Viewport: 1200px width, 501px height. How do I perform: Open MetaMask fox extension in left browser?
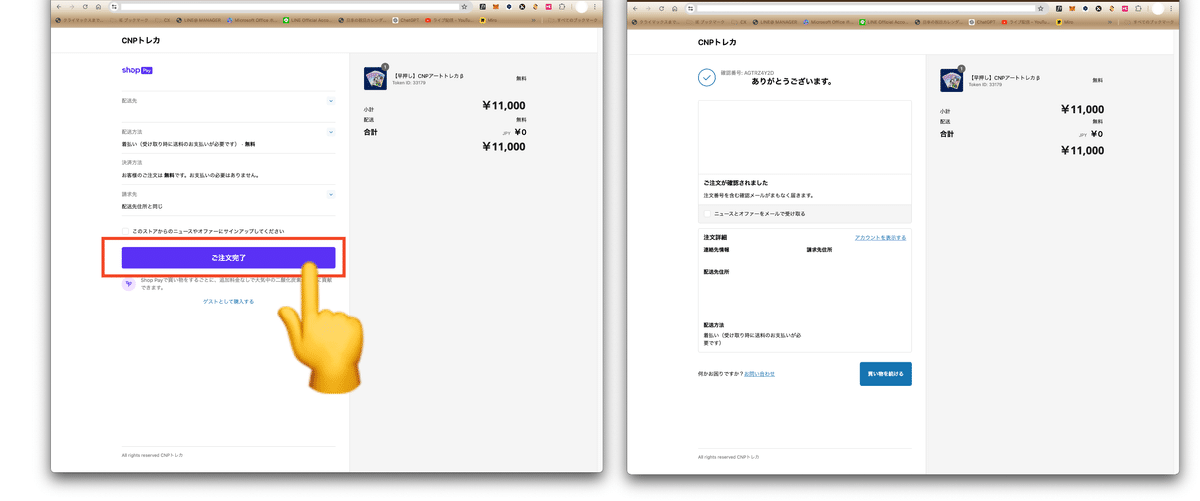click(x=495, y=7)
